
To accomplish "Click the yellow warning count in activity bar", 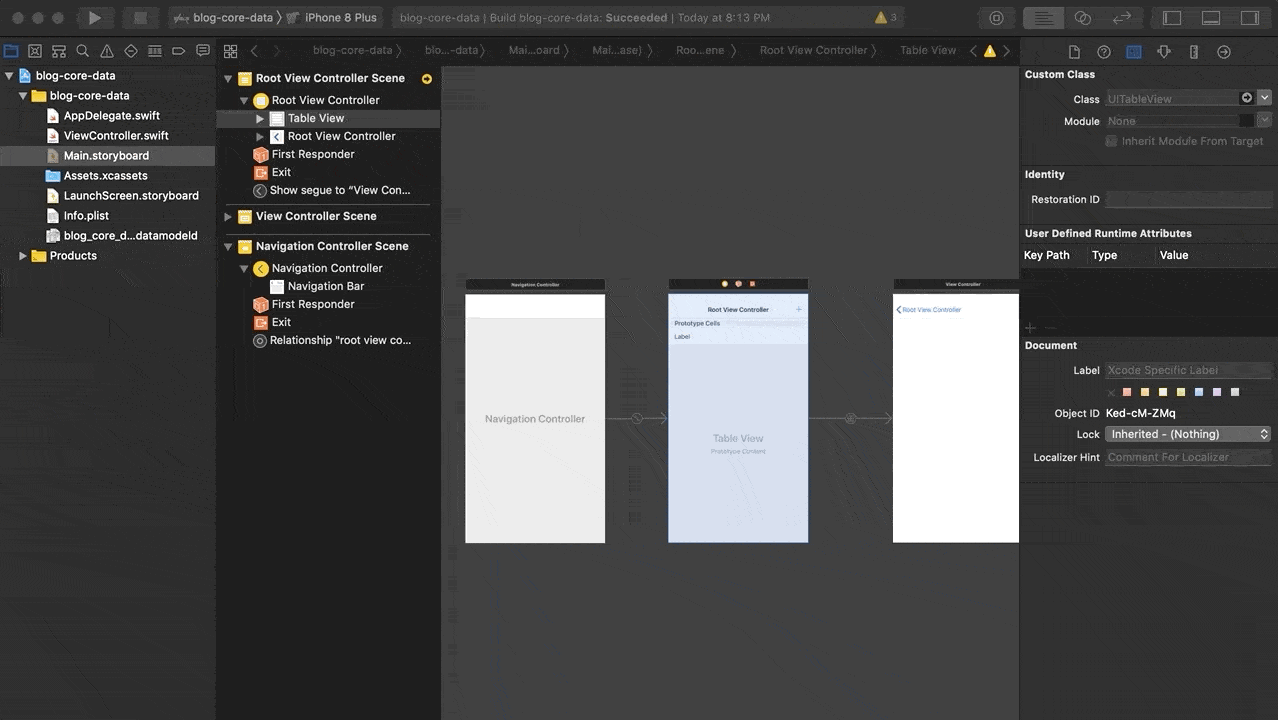I will [x=886, y=18].
